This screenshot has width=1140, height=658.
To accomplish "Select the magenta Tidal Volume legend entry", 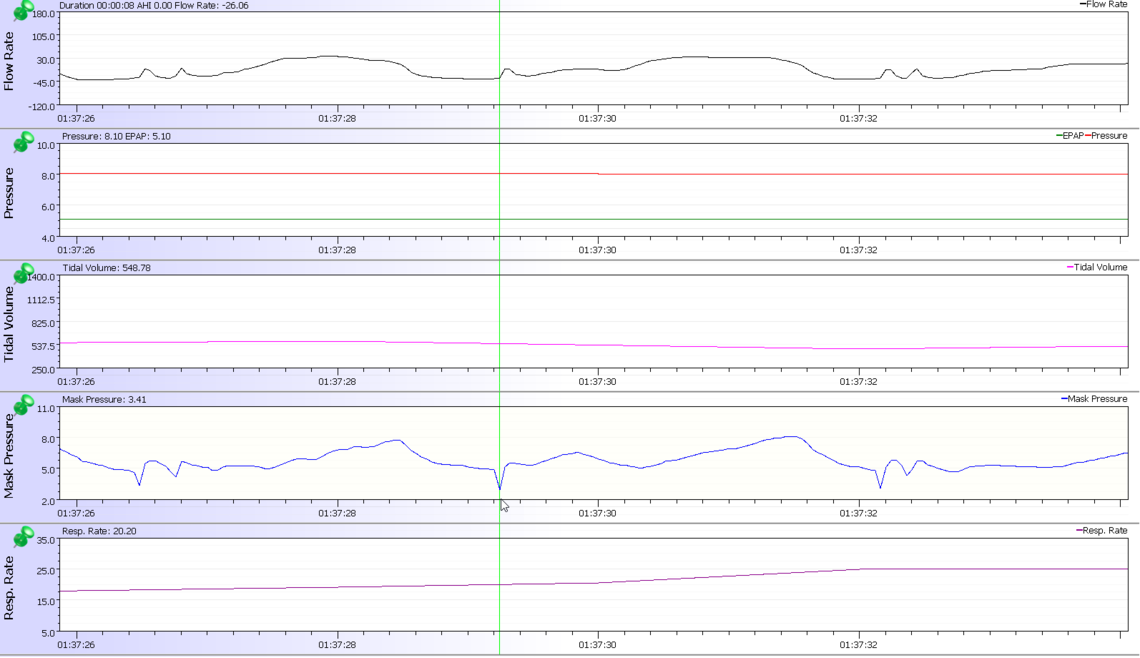I will pyautogui.click(x=1097, y=268).
